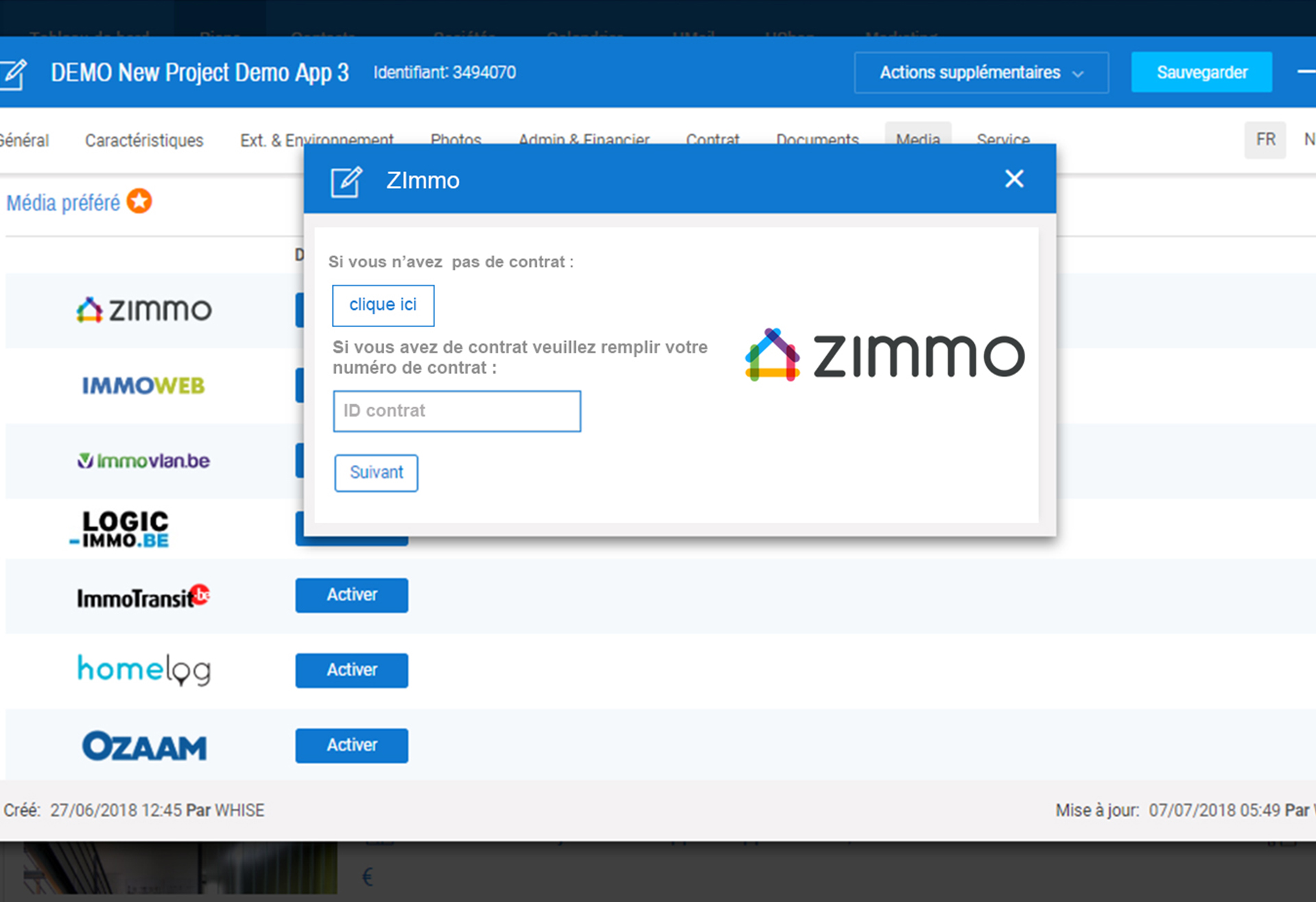Select the Immovlan.be portal logo
The width and height of the screenshot is (1316, 902).
pyautogui.click(x=143, y=460)
